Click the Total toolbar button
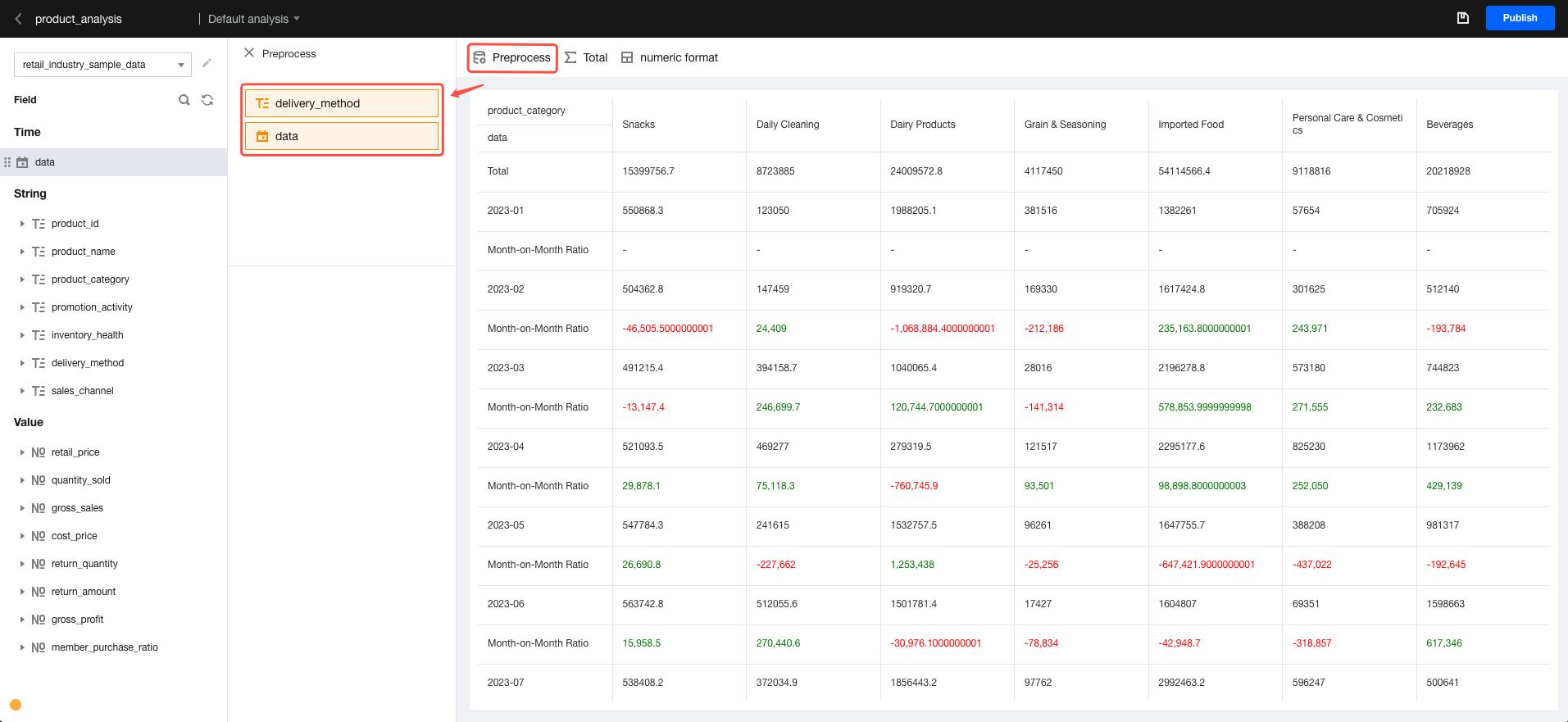Viewport: 1568px width, 722px height. point(586,58)
